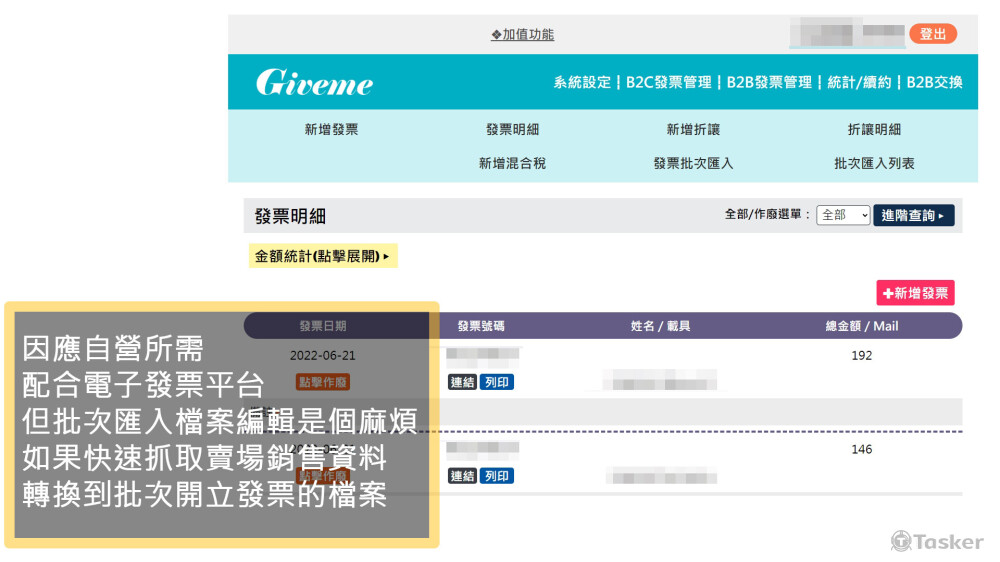Click 列印 for the 192 invoice
This screenshot has height=562, width=1000.
[496, 382]
